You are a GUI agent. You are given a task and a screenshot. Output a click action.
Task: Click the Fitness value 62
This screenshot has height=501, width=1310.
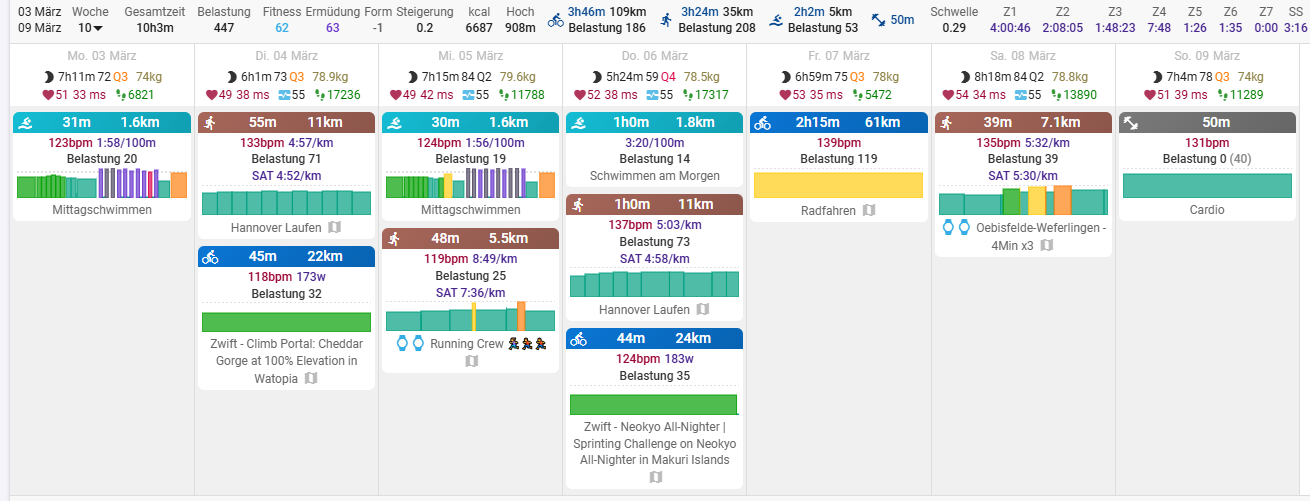point(281,27)
